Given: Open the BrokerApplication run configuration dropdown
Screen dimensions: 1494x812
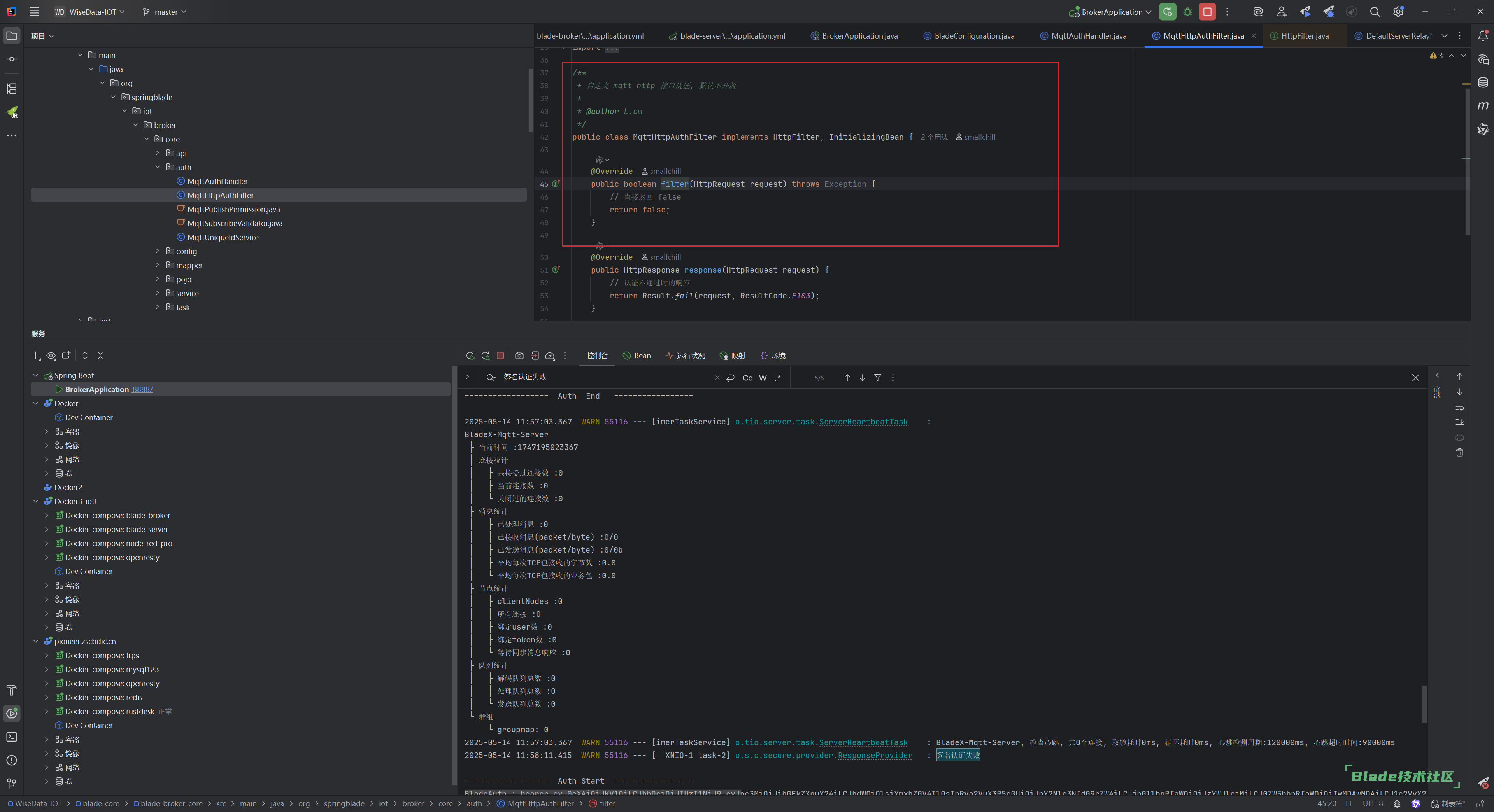Looking at the screenshot, I should [x=1110, y=12].
